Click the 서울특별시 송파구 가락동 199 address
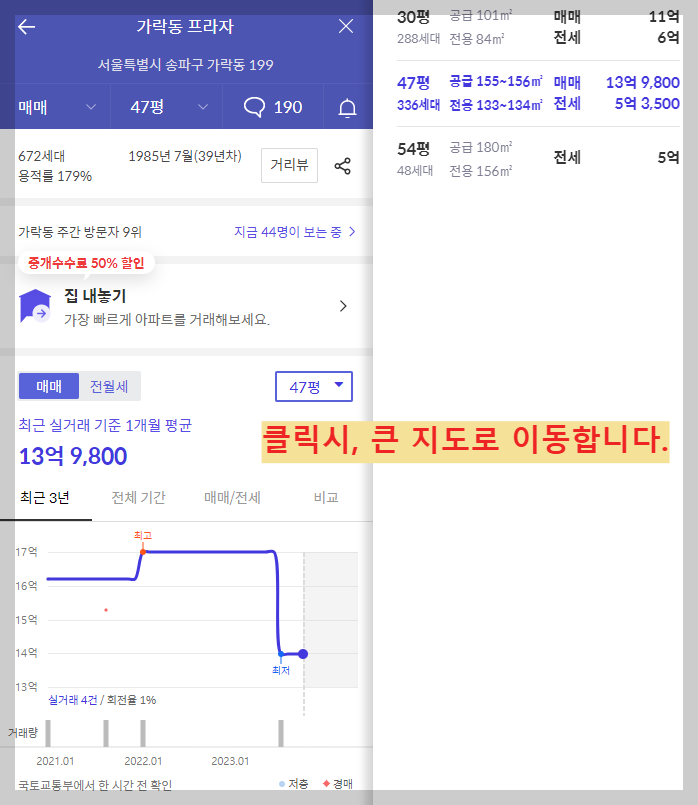698x805 pixels. click(x=185, y=65)
